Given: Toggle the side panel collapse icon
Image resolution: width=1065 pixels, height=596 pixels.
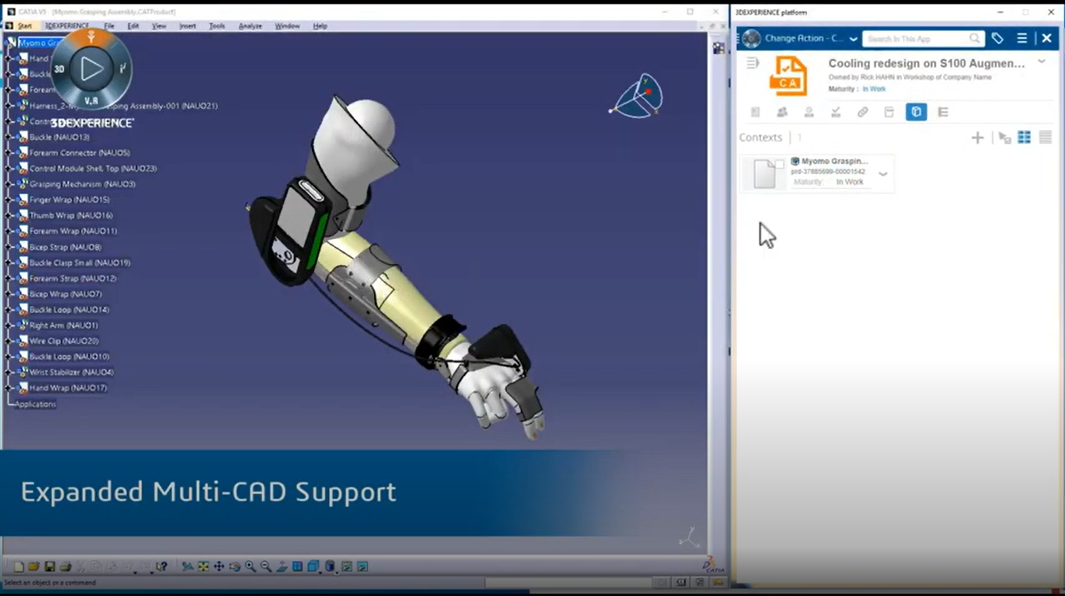Looking at the screenshot, I should [x=753, y=63].
